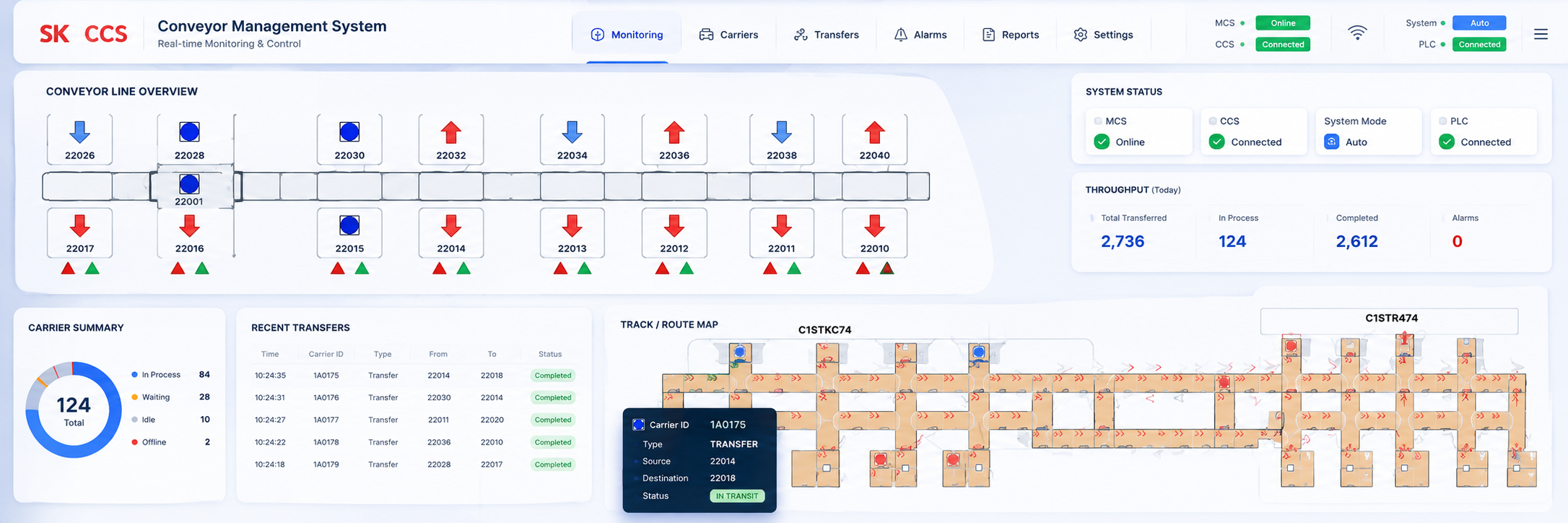Select station 22034 blue down arrow
1568x523 pixels.
(x=572, y=132)
